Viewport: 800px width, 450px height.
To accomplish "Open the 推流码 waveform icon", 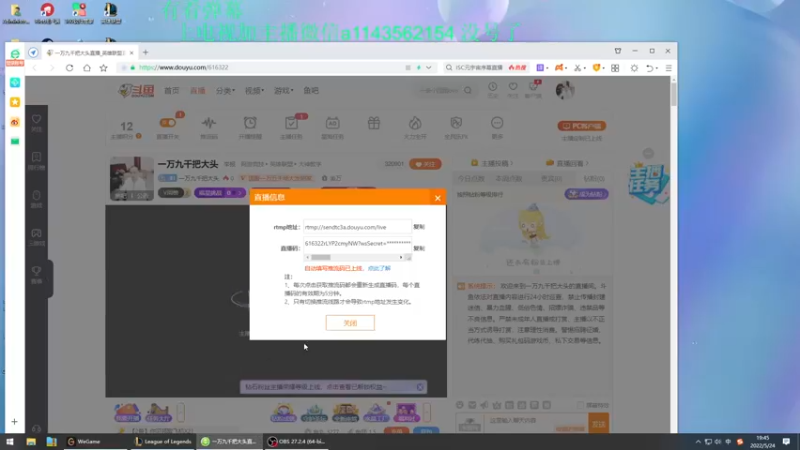I will [x=209, y=123].
